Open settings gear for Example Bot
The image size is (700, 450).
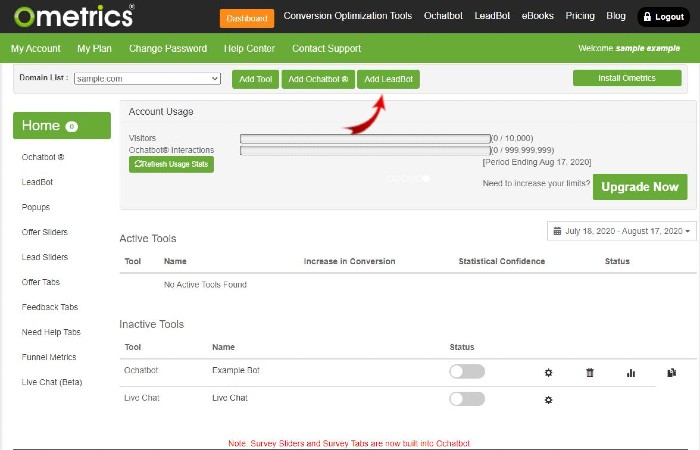(x=548, y=373)
